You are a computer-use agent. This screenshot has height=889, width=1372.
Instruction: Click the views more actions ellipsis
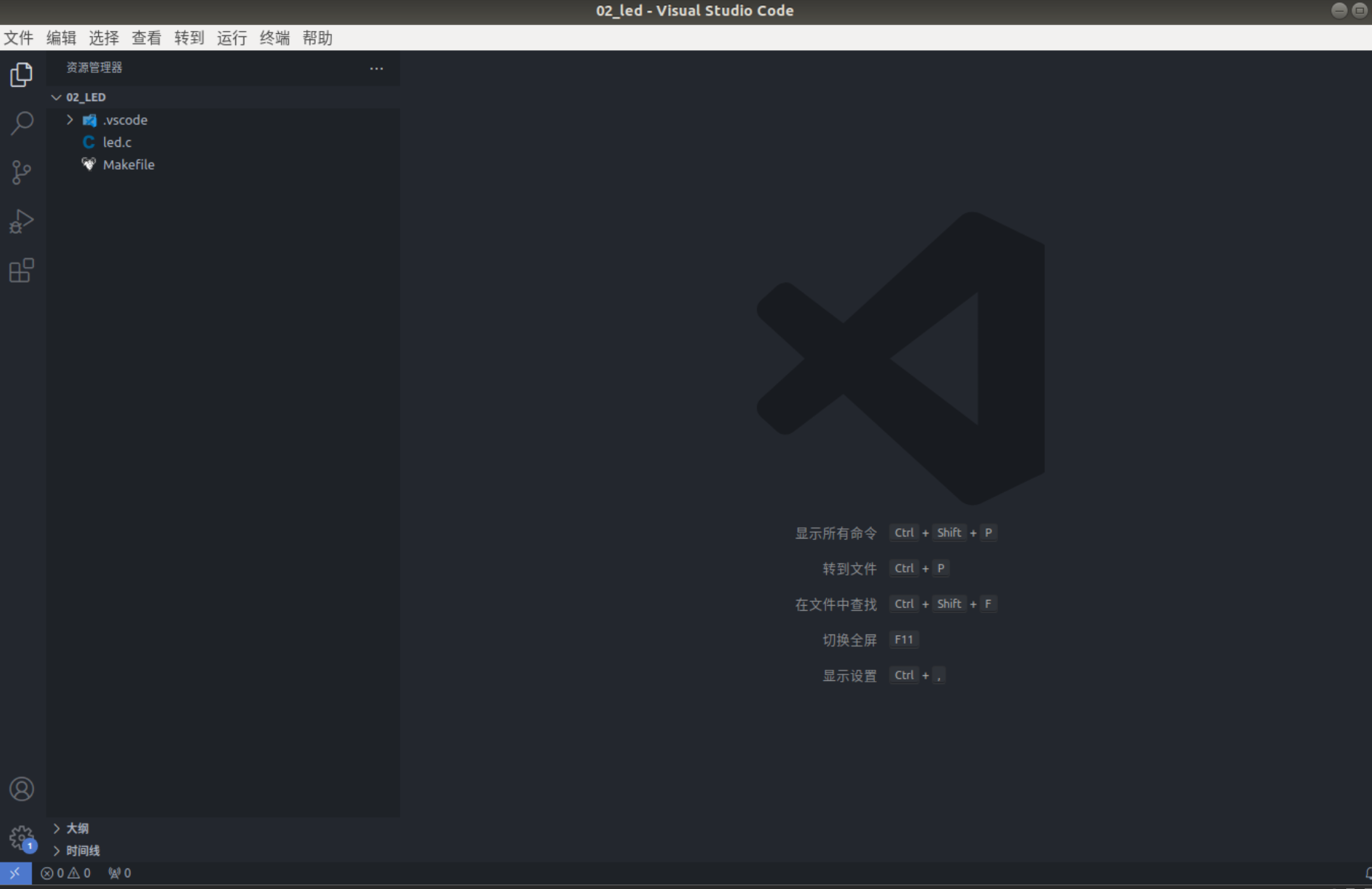click(376, 68)
